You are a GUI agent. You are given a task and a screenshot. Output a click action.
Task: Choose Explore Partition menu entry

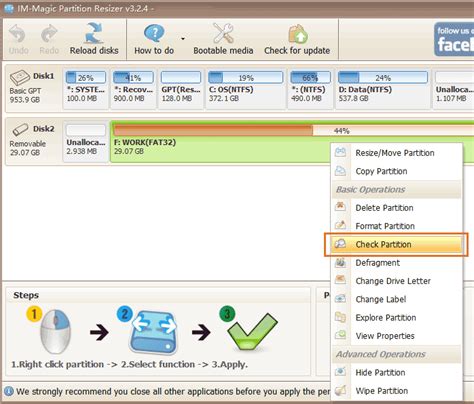397,318
